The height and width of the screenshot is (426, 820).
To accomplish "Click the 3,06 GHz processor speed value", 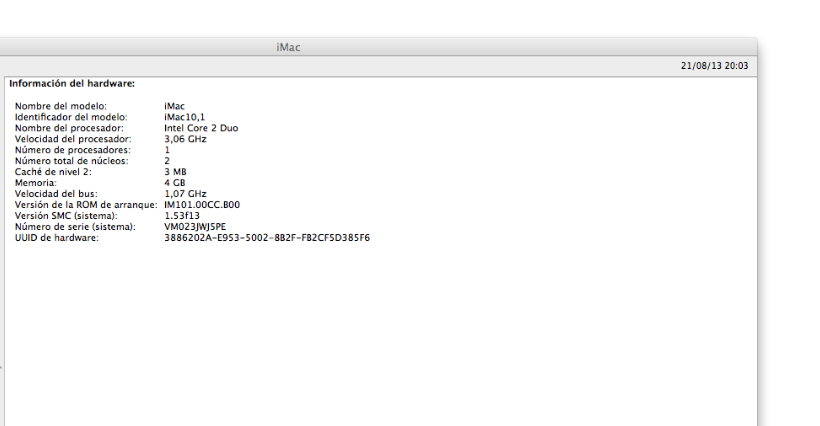I will (x=185, y=139).
